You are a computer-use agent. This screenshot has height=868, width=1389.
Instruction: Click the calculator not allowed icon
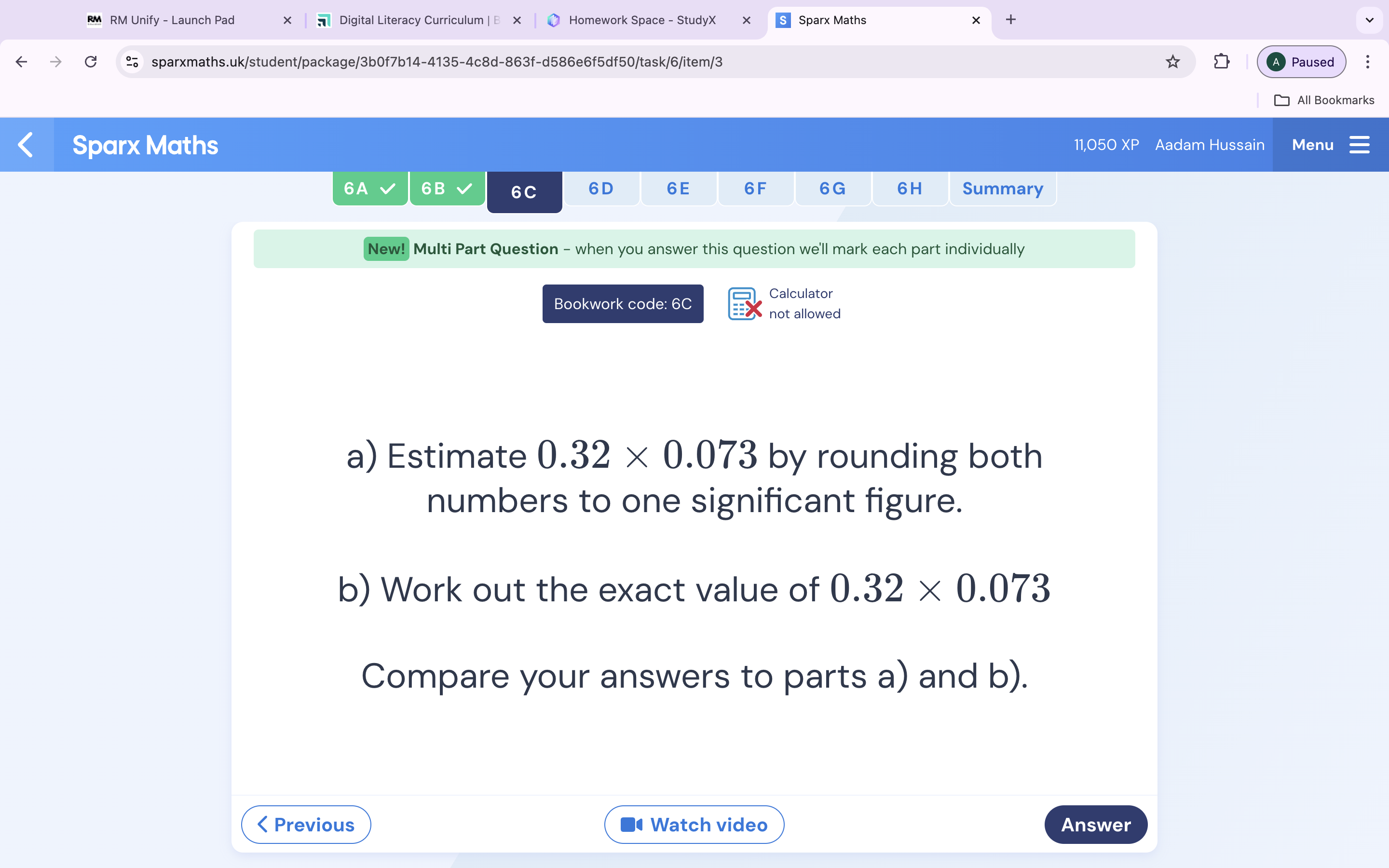point(745,304)
